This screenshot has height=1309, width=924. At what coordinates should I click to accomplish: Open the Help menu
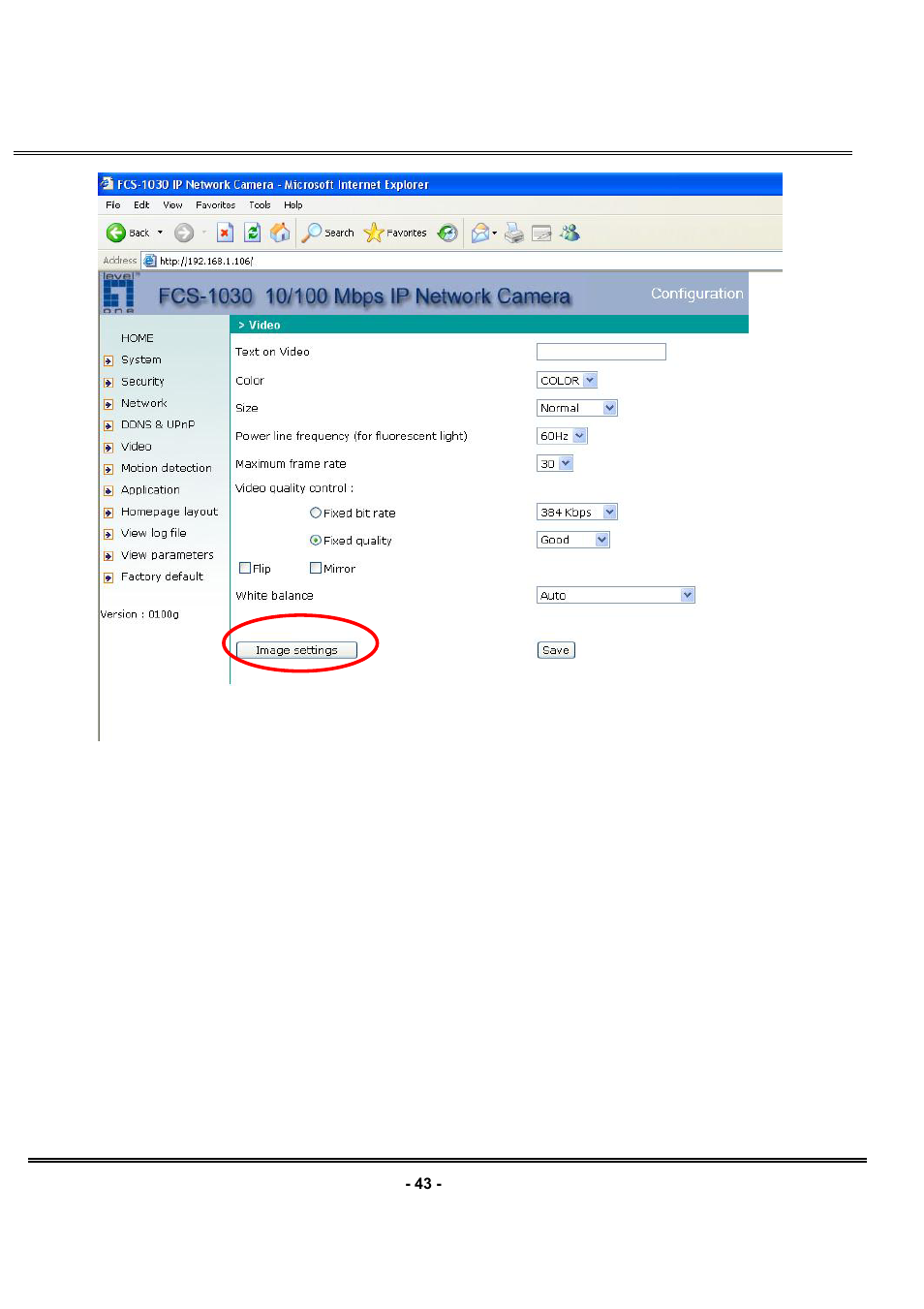tap(293, 205)
